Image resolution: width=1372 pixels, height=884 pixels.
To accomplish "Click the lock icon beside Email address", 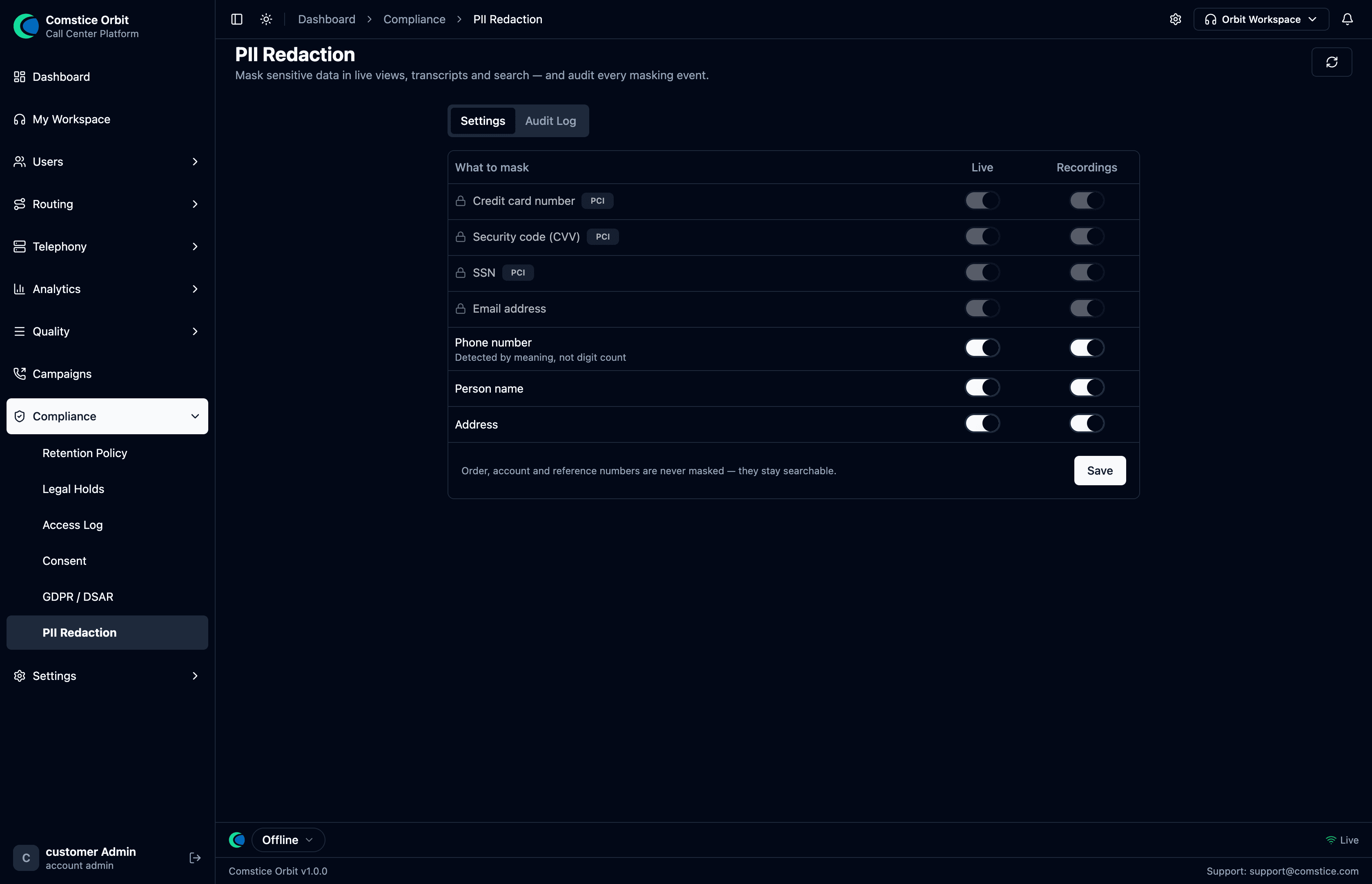I will coord(460,309).
